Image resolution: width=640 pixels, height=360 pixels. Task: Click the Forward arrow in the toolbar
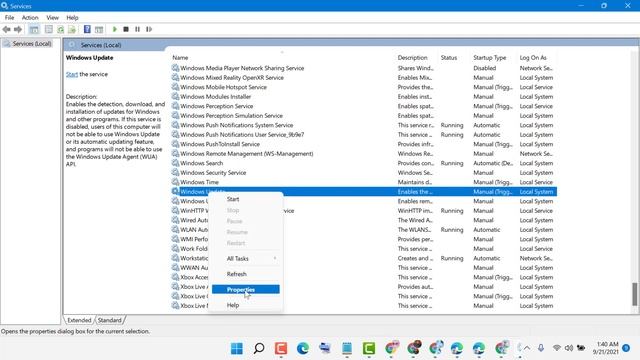pyautogui.click(x=18, y=29)
